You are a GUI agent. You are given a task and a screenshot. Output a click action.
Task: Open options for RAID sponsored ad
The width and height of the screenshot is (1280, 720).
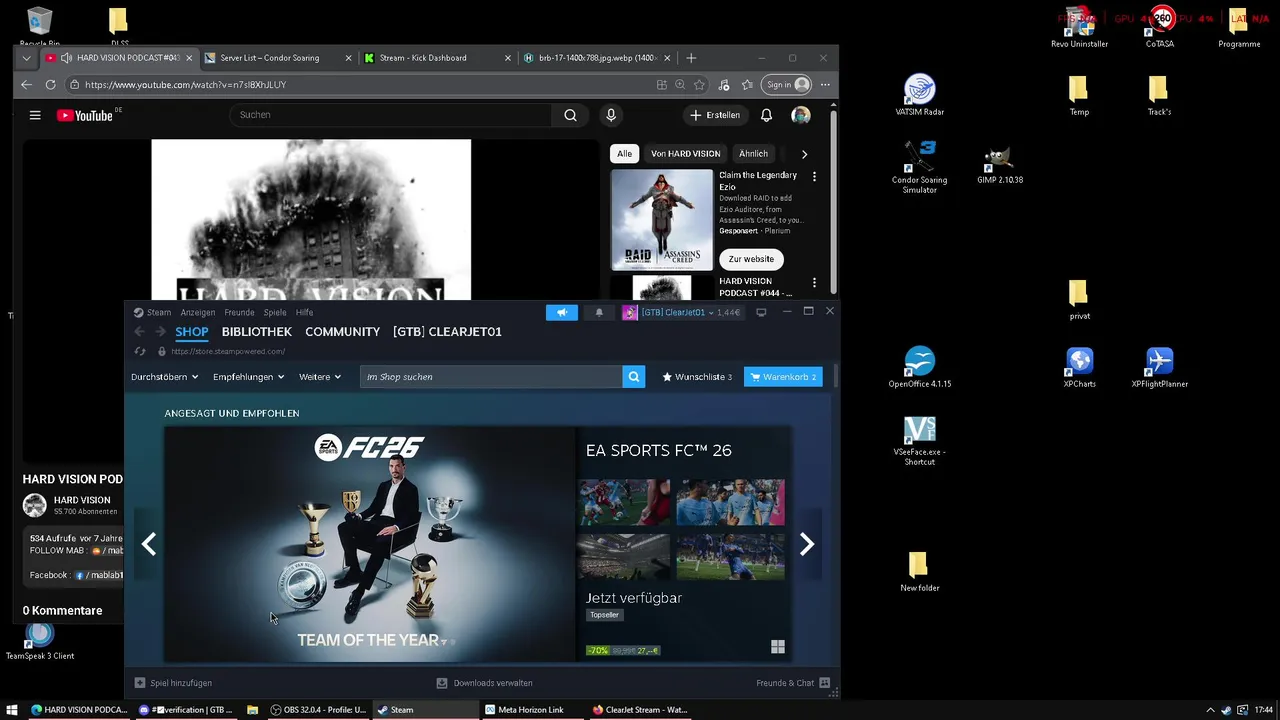[814, 177]
